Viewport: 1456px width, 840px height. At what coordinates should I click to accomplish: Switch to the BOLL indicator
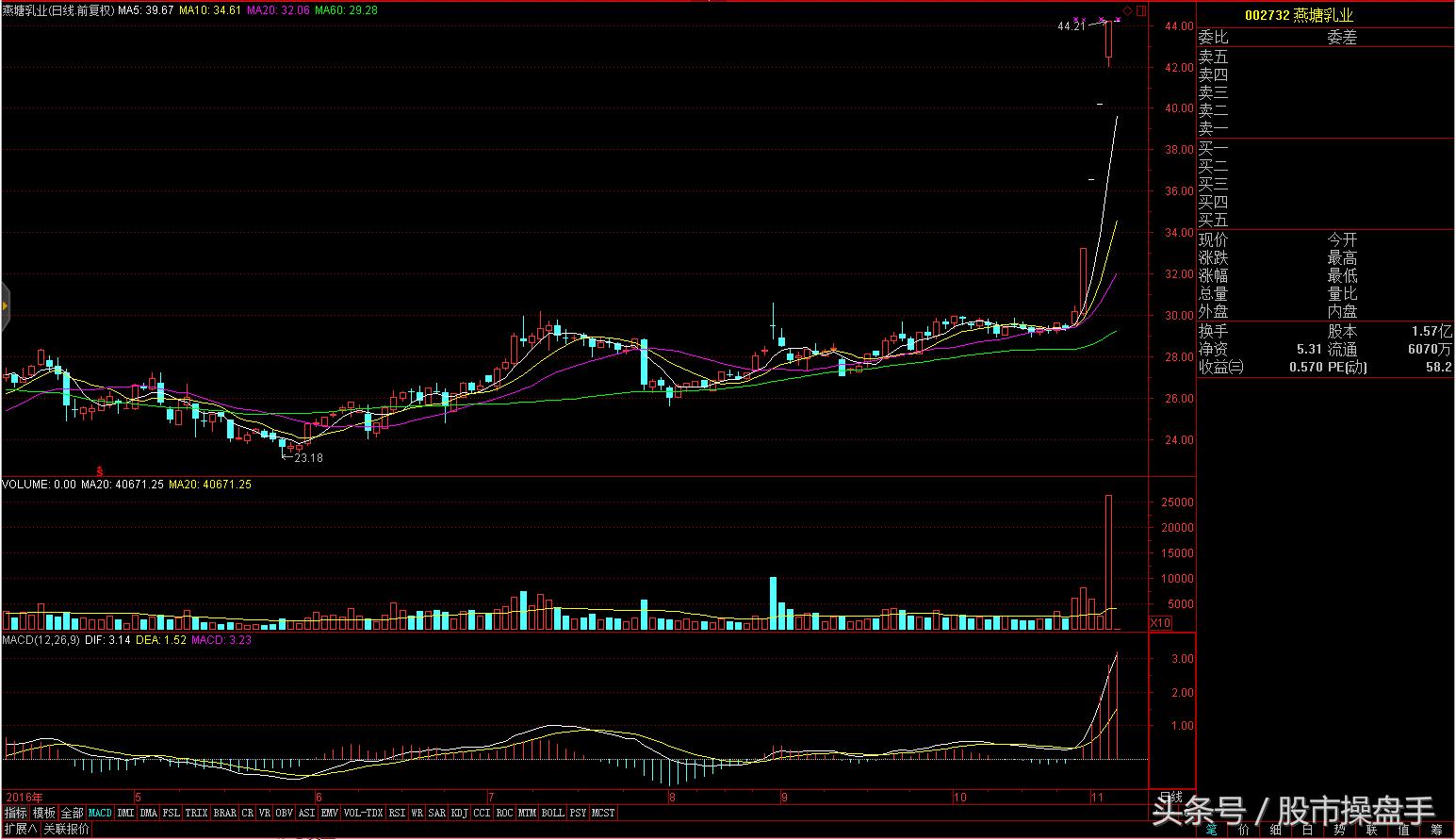pos(552,813)
